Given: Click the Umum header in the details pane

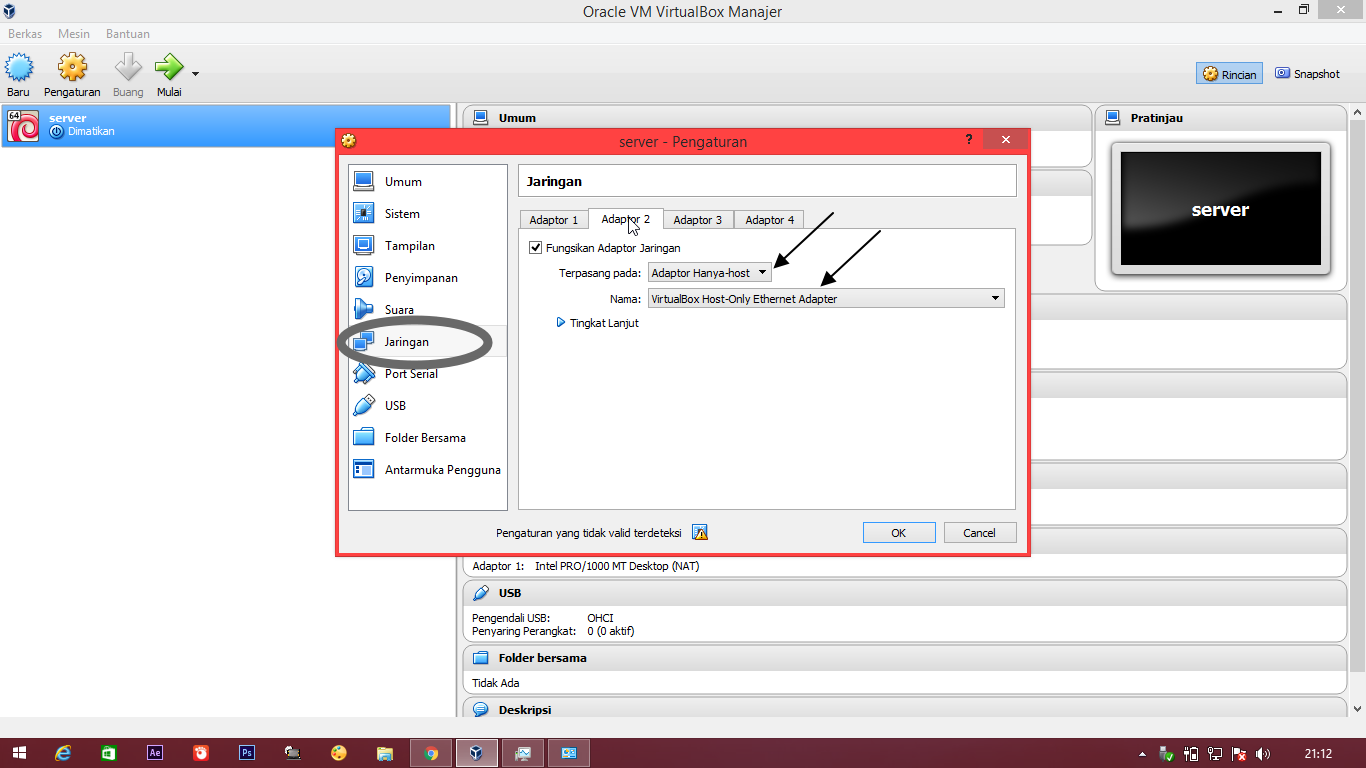Looking at the screenshot, I should pyautogui.click(x=777, y=118).
